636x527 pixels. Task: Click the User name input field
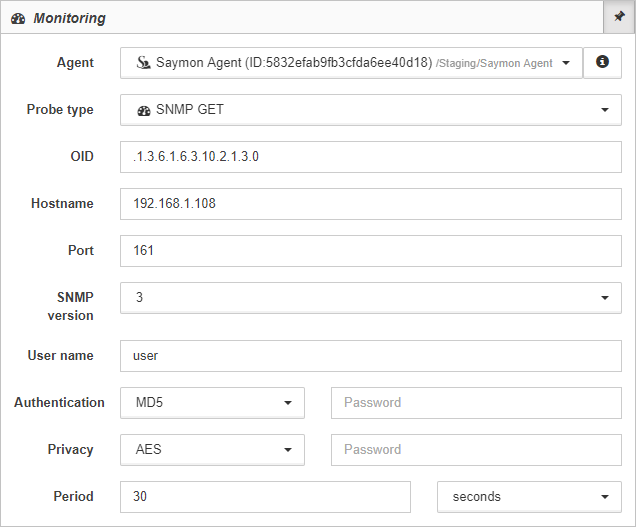371,356
